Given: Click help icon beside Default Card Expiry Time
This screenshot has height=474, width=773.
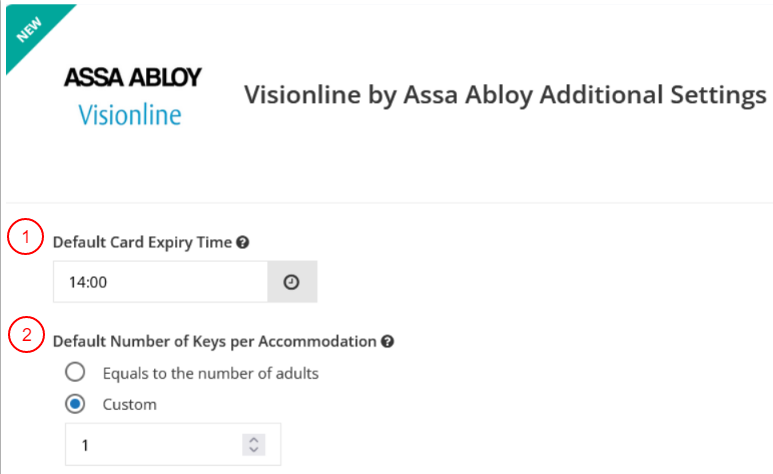Looking at the screenshot, I should point(243,242).
